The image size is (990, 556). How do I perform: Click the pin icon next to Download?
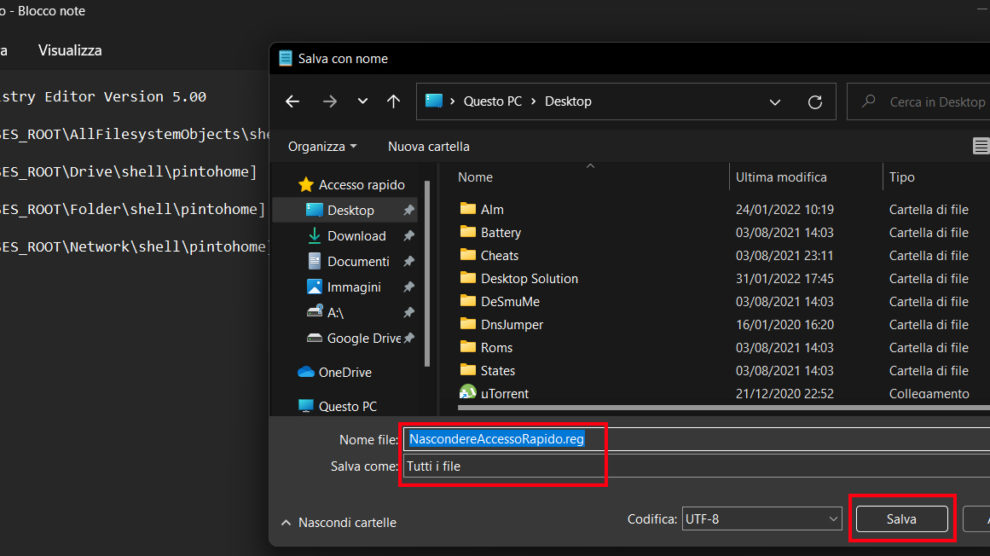coord(408,236)
